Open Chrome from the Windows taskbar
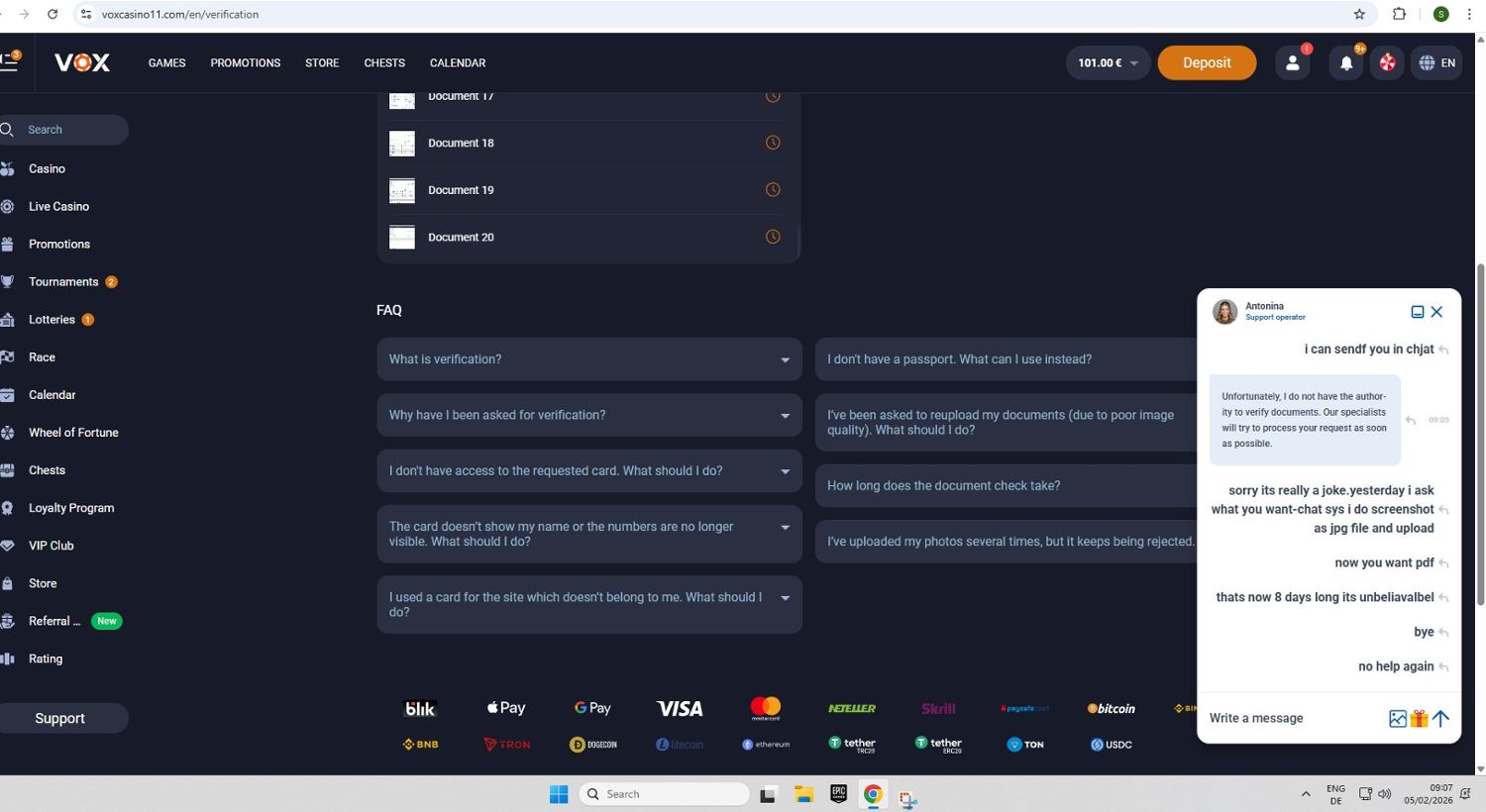Viewport: 1486px width, 812px height. coord(873,794)
